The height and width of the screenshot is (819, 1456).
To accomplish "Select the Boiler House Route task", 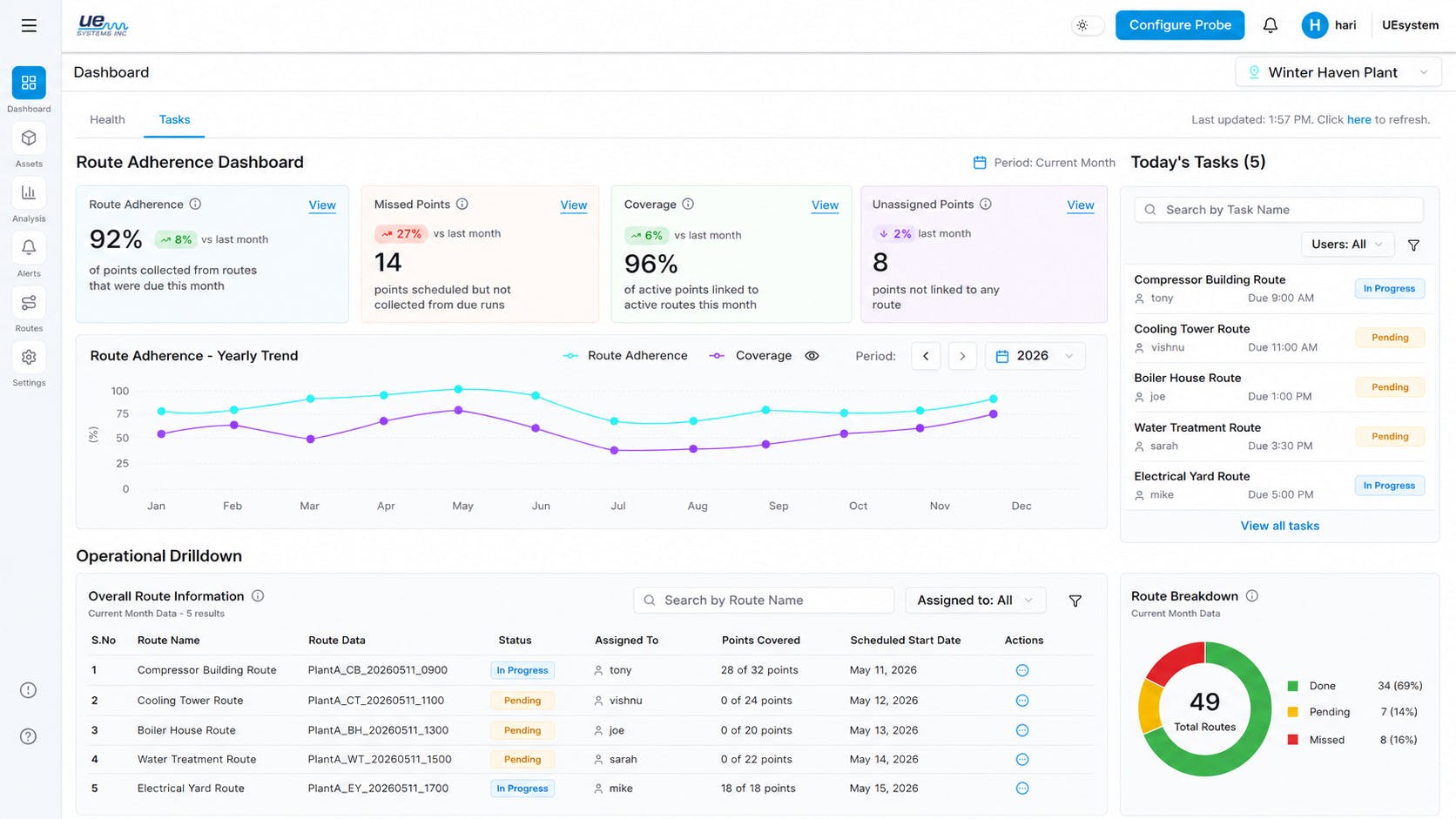I will 1279,387.
